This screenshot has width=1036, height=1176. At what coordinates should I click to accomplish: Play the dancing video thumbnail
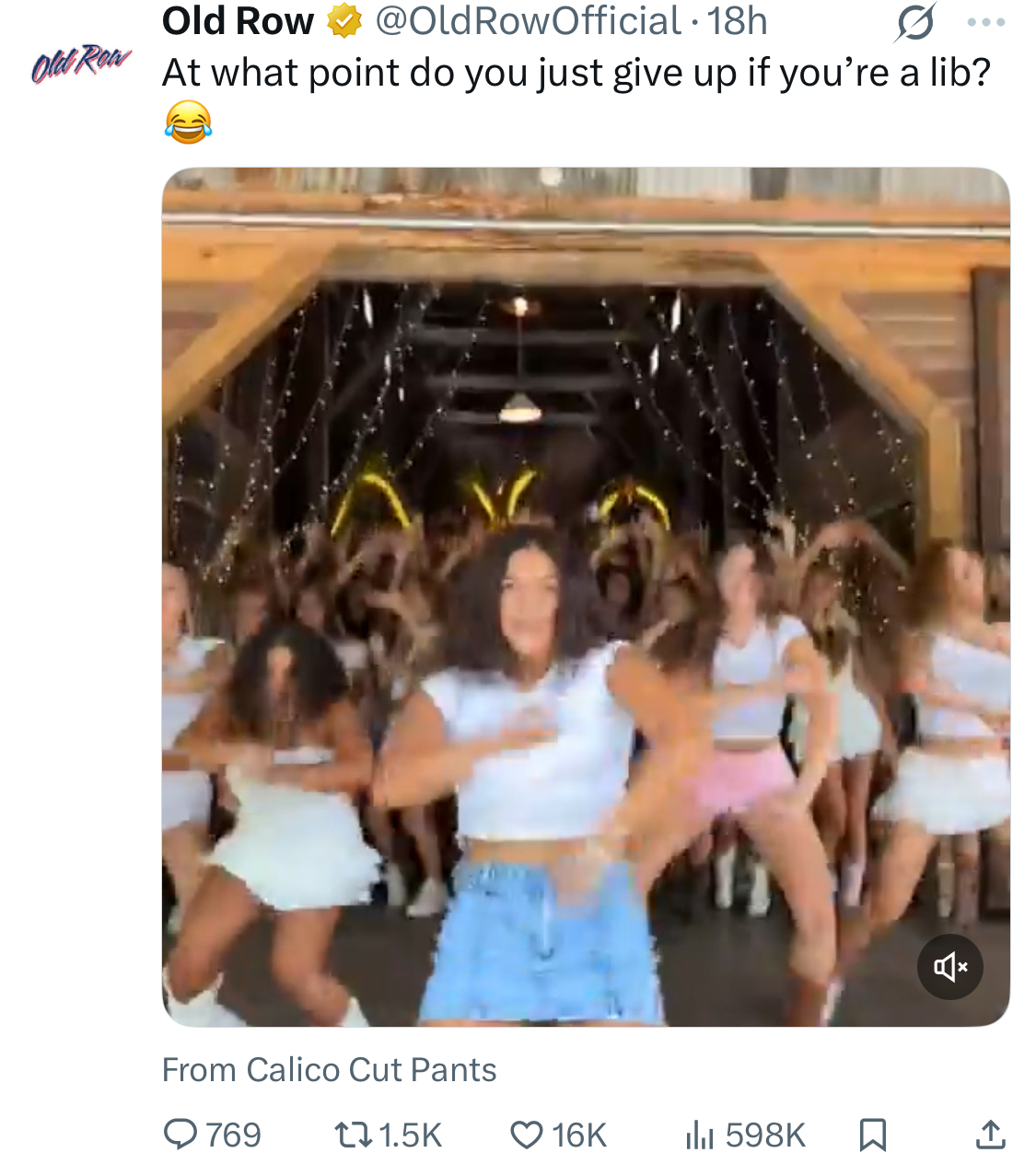click(586, 597)
